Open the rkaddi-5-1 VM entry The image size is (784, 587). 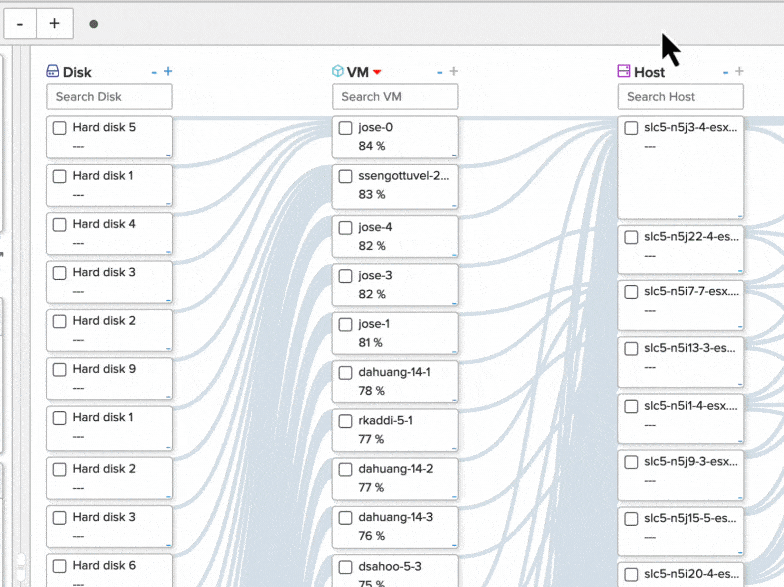click(385, 420)
